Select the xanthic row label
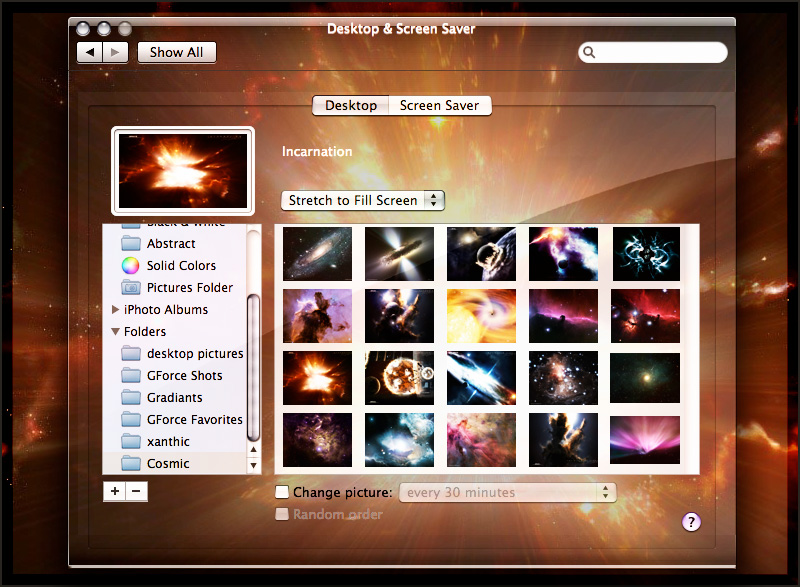 point(168,441)
